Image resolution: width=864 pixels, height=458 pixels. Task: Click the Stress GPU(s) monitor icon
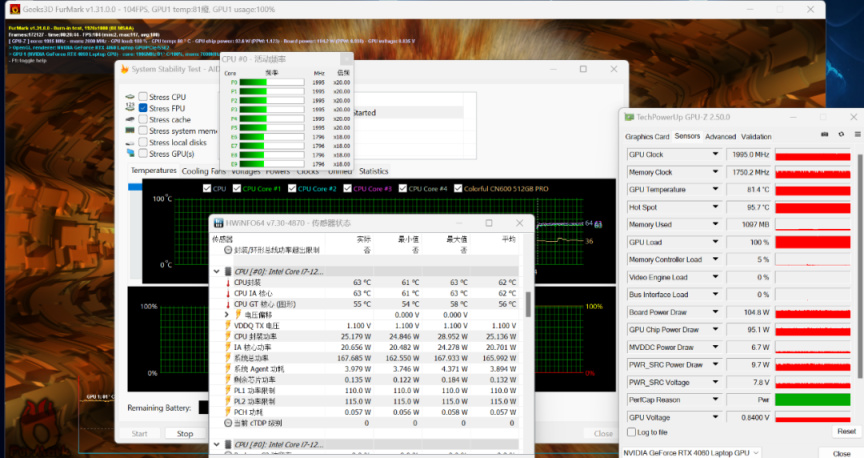click(130, 153)
